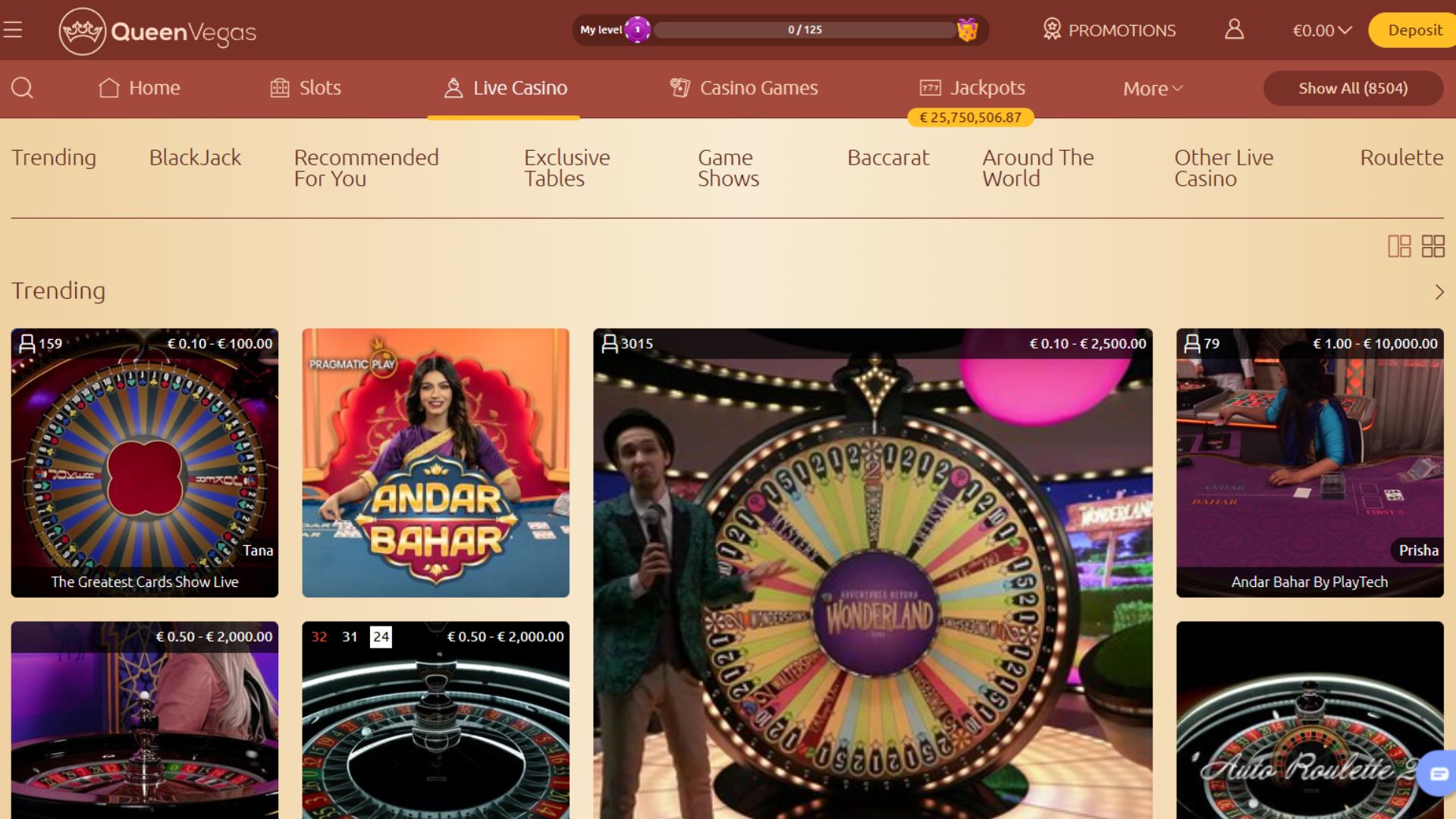Open the hamburger side menu
1456x819 pixels.
pos(13,30)
